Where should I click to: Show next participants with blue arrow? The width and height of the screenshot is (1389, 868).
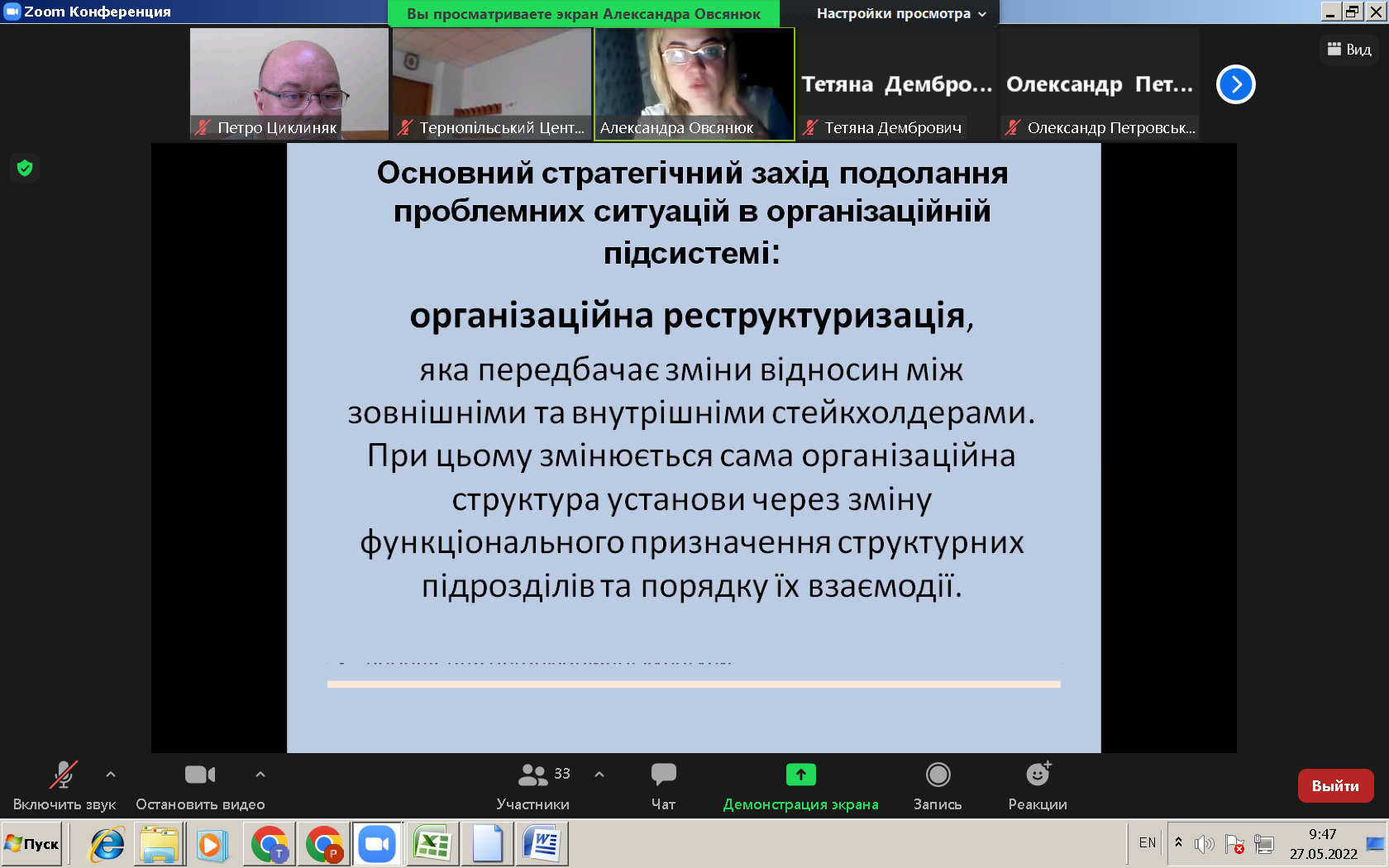pos(1235,84)
